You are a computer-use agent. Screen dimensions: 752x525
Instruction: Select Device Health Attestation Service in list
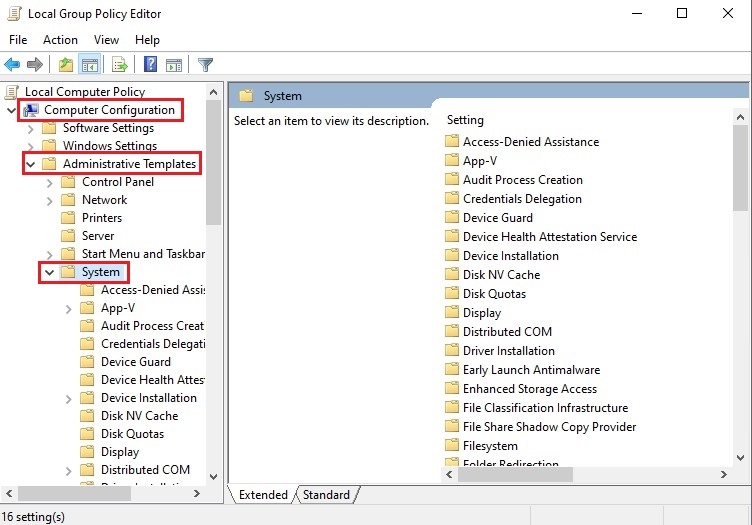(550, 237)
